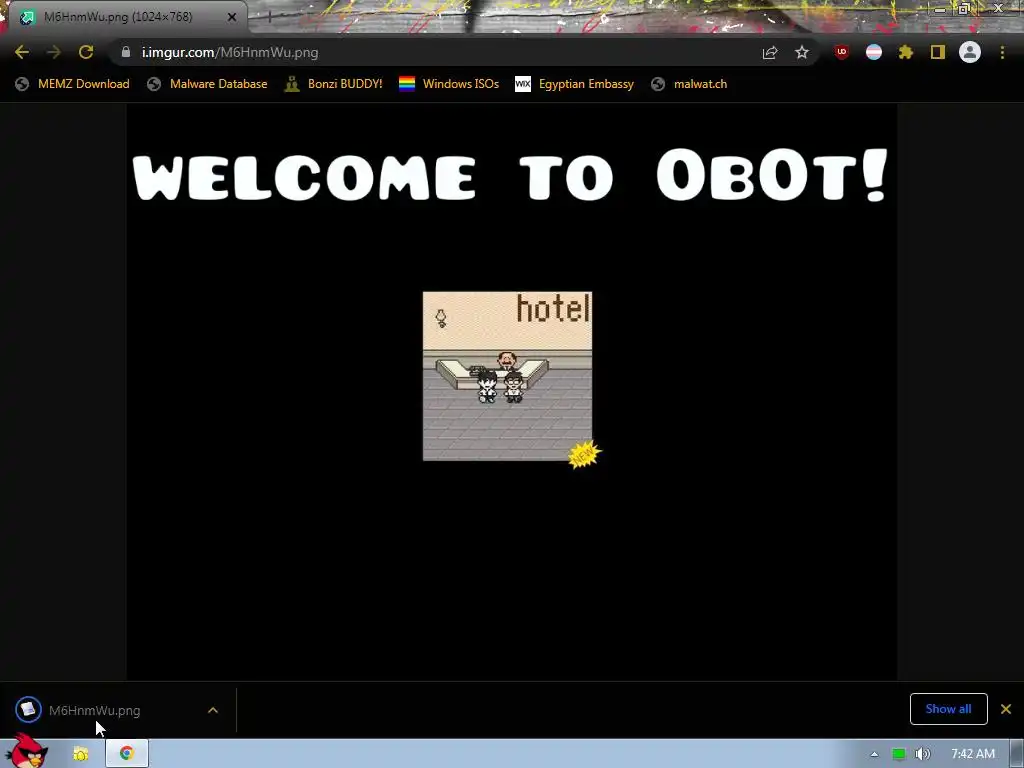Open a new tab with the plus button
Screen dimensions: 1024x768
(x=269, y=17)
